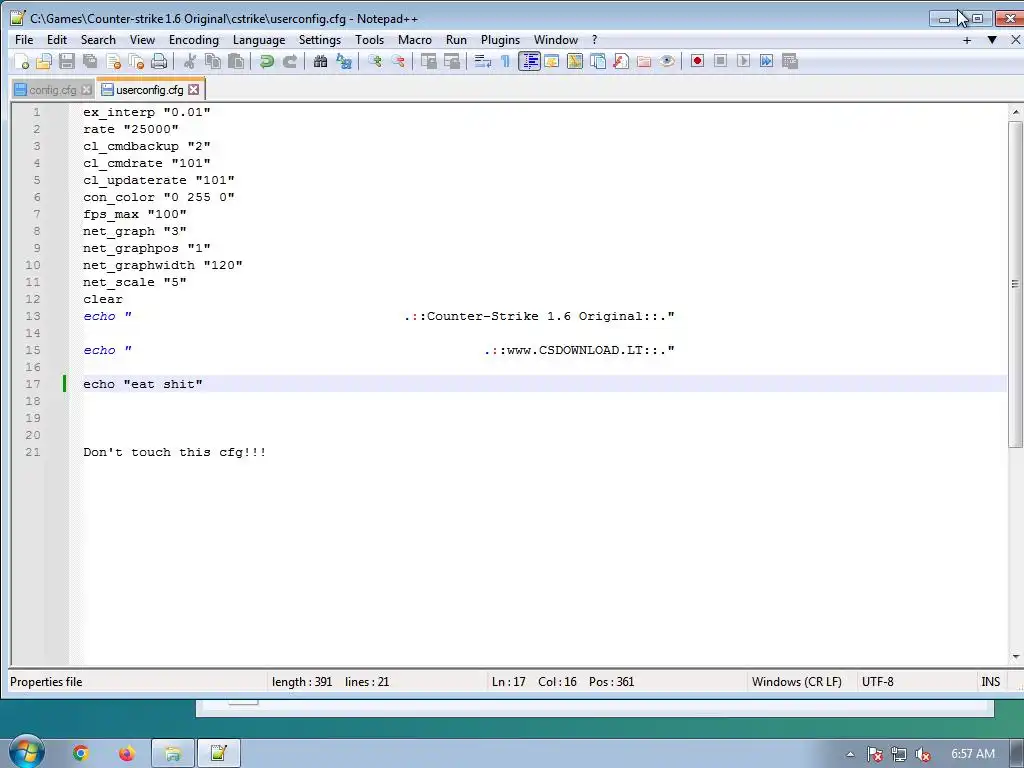The width and height of the screenshot is (1024, 768).
Task: Open the tab list down arrow
Action: coord(992,40)
